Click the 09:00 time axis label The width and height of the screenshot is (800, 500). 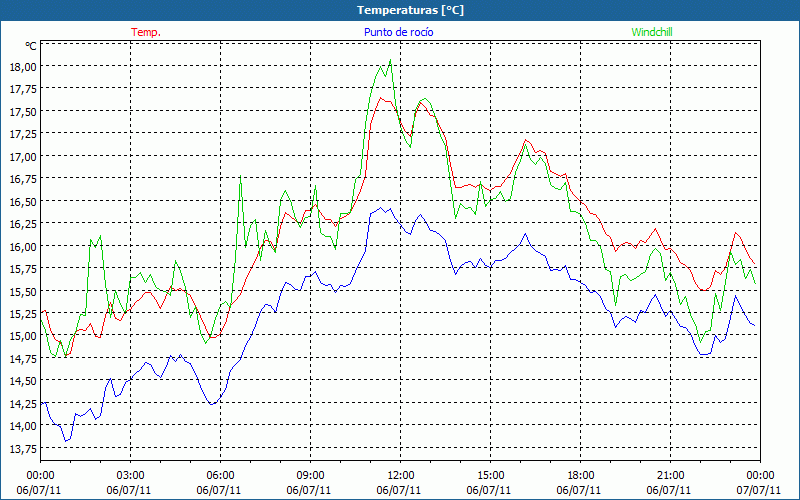[x=310, y=475]
